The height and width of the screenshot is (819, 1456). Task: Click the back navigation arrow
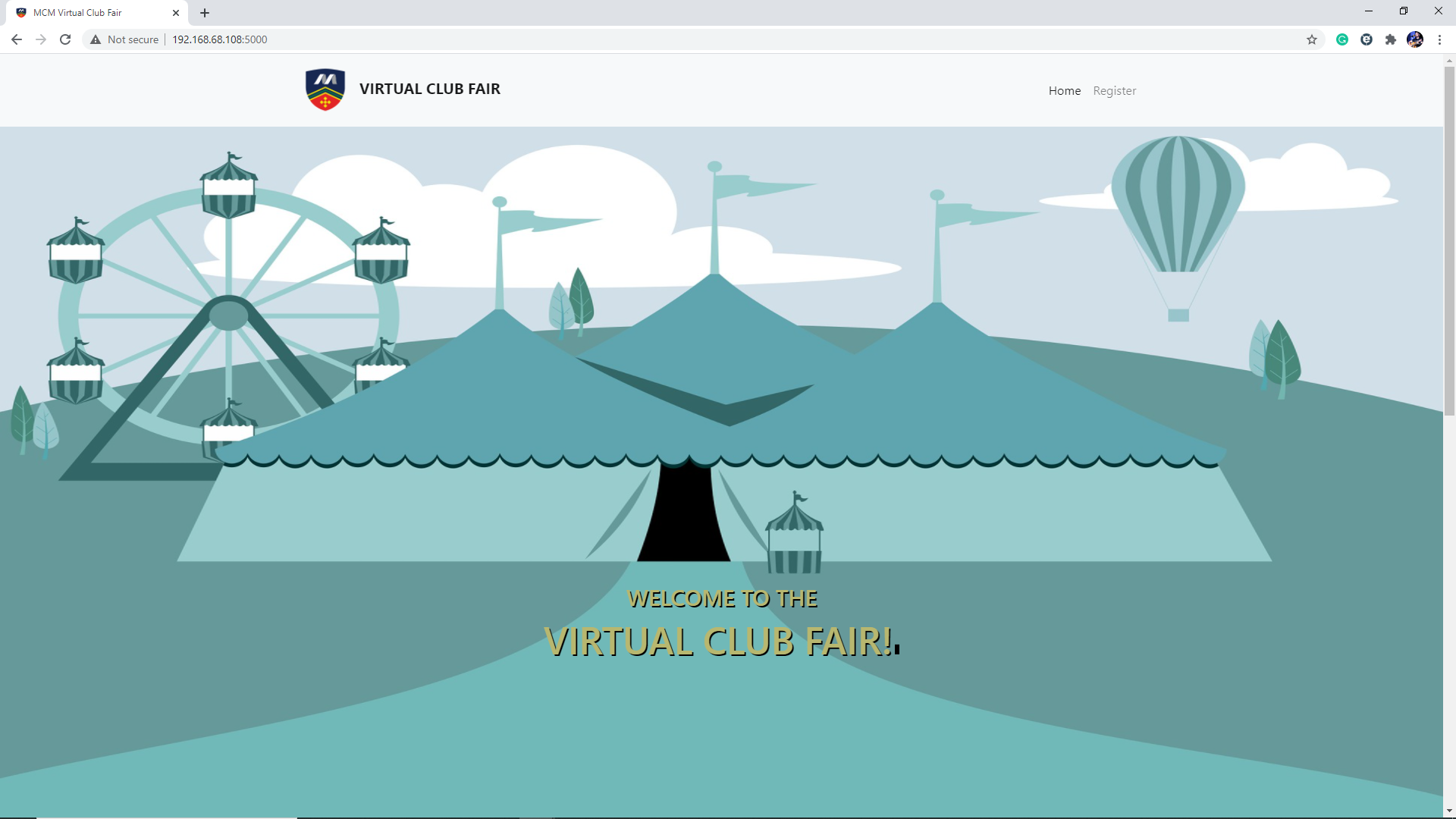pyautogui.click(x=16, y=39)
